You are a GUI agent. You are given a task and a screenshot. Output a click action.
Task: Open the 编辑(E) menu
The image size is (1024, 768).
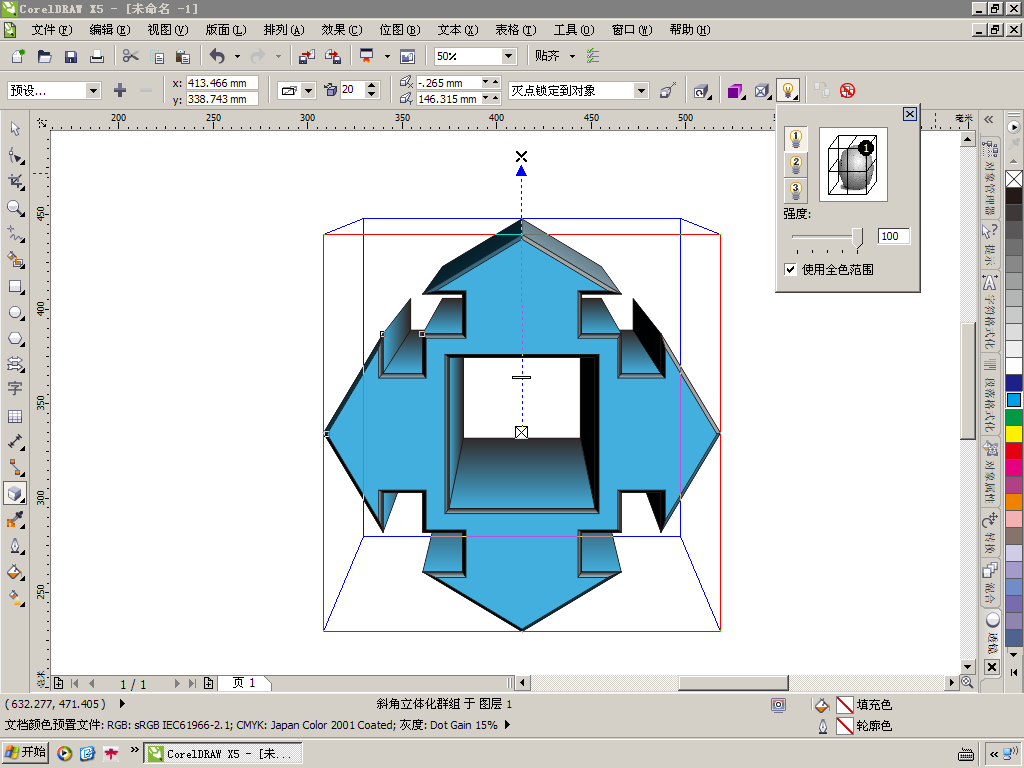coord(110,29)
